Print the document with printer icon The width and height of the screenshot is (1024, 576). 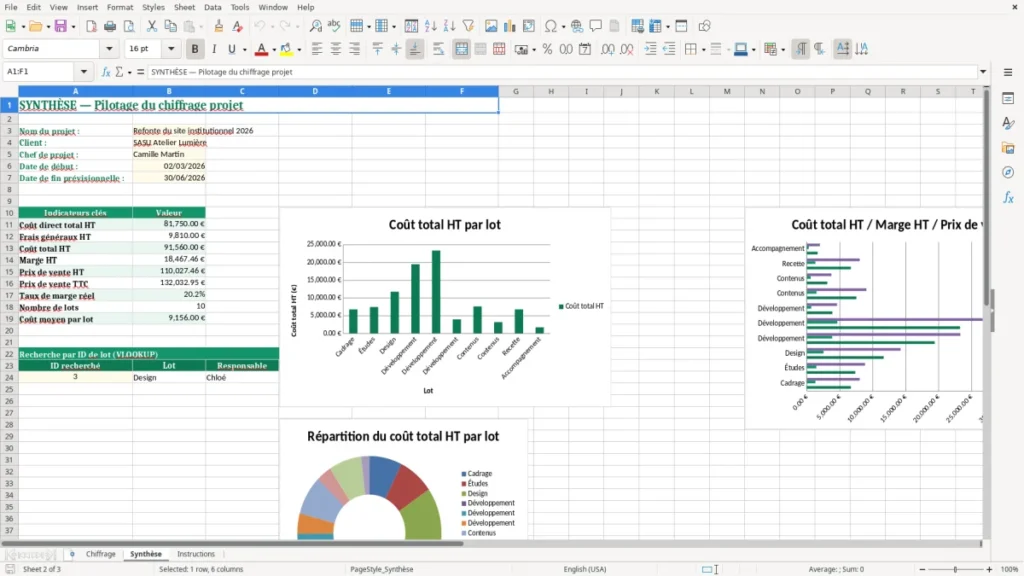coord(110,26)
